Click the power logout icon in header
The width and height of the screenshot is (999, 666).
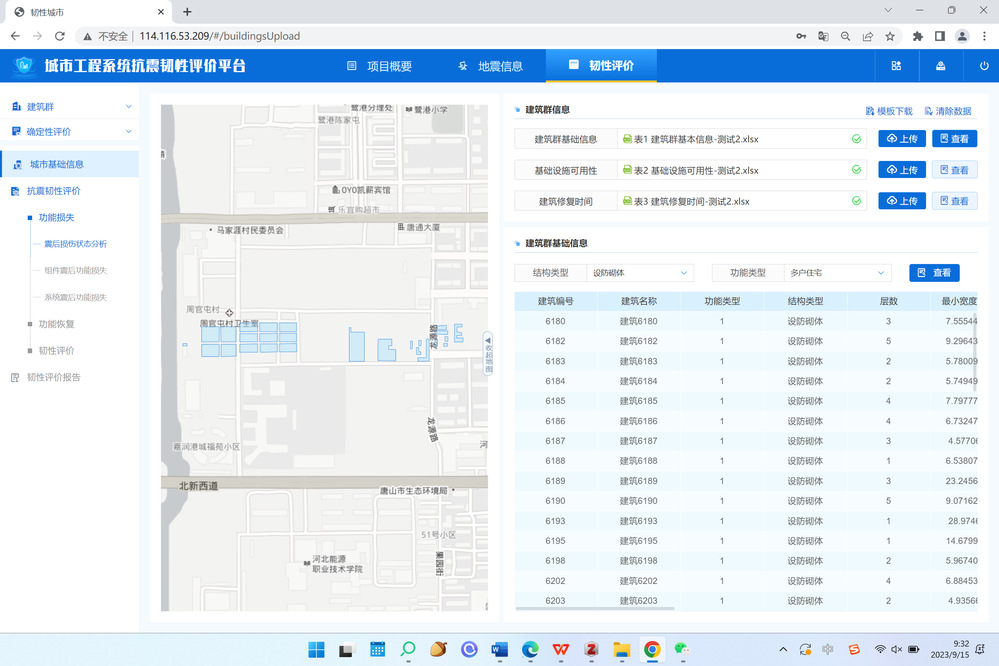[984, 66]
